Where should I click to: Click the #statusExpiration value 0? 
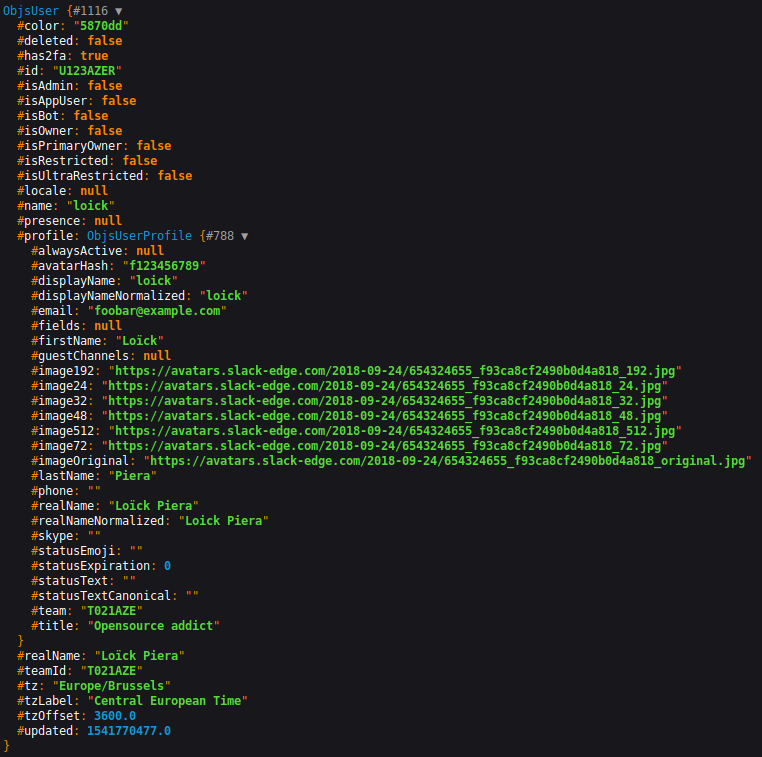click(167, 566)
